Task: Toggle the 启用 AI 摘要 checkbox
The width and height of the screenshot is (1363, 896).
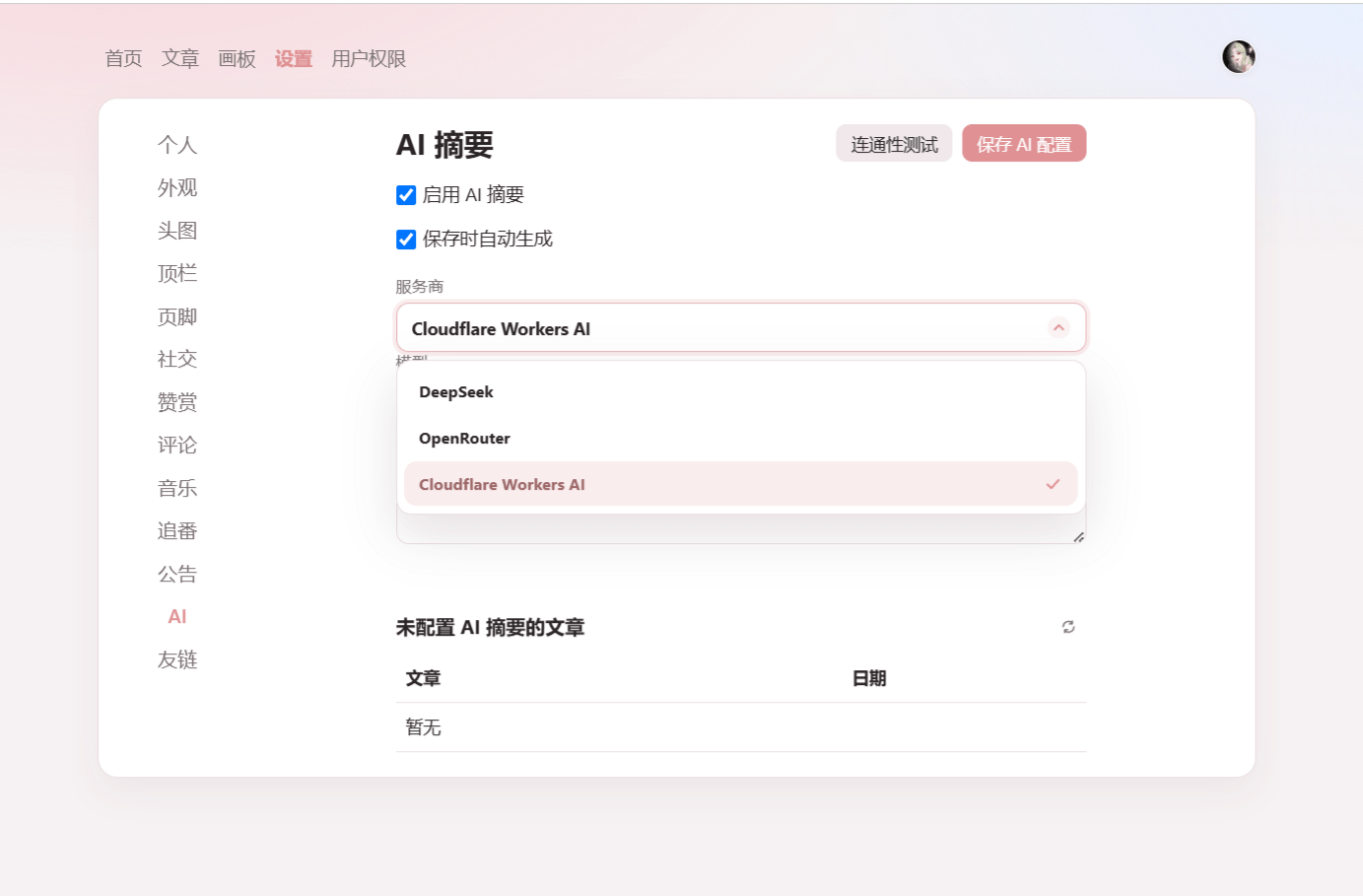Action: (406, 195)
